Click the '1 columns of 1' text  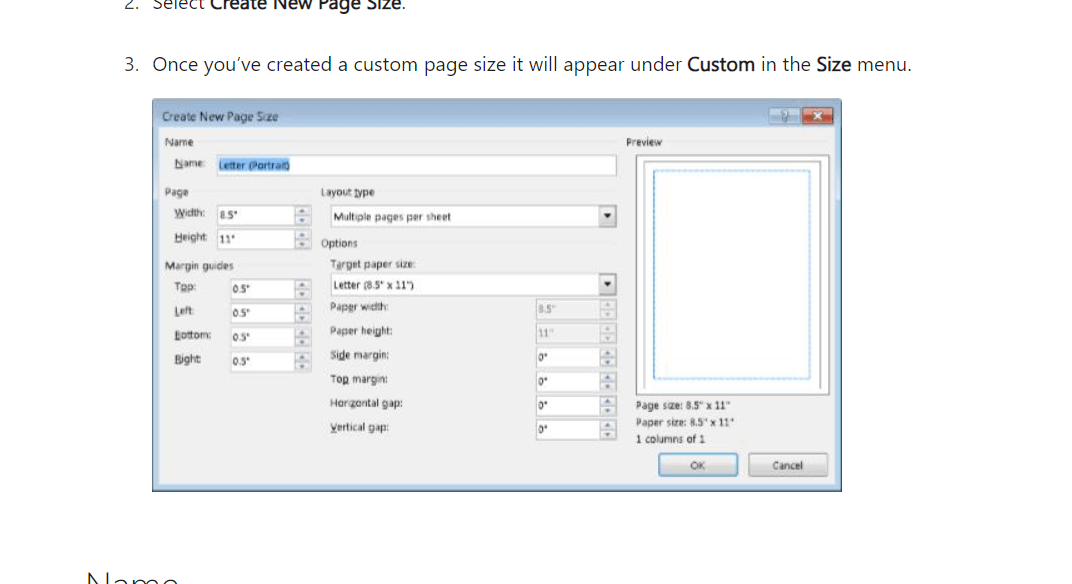click(670, 439)
